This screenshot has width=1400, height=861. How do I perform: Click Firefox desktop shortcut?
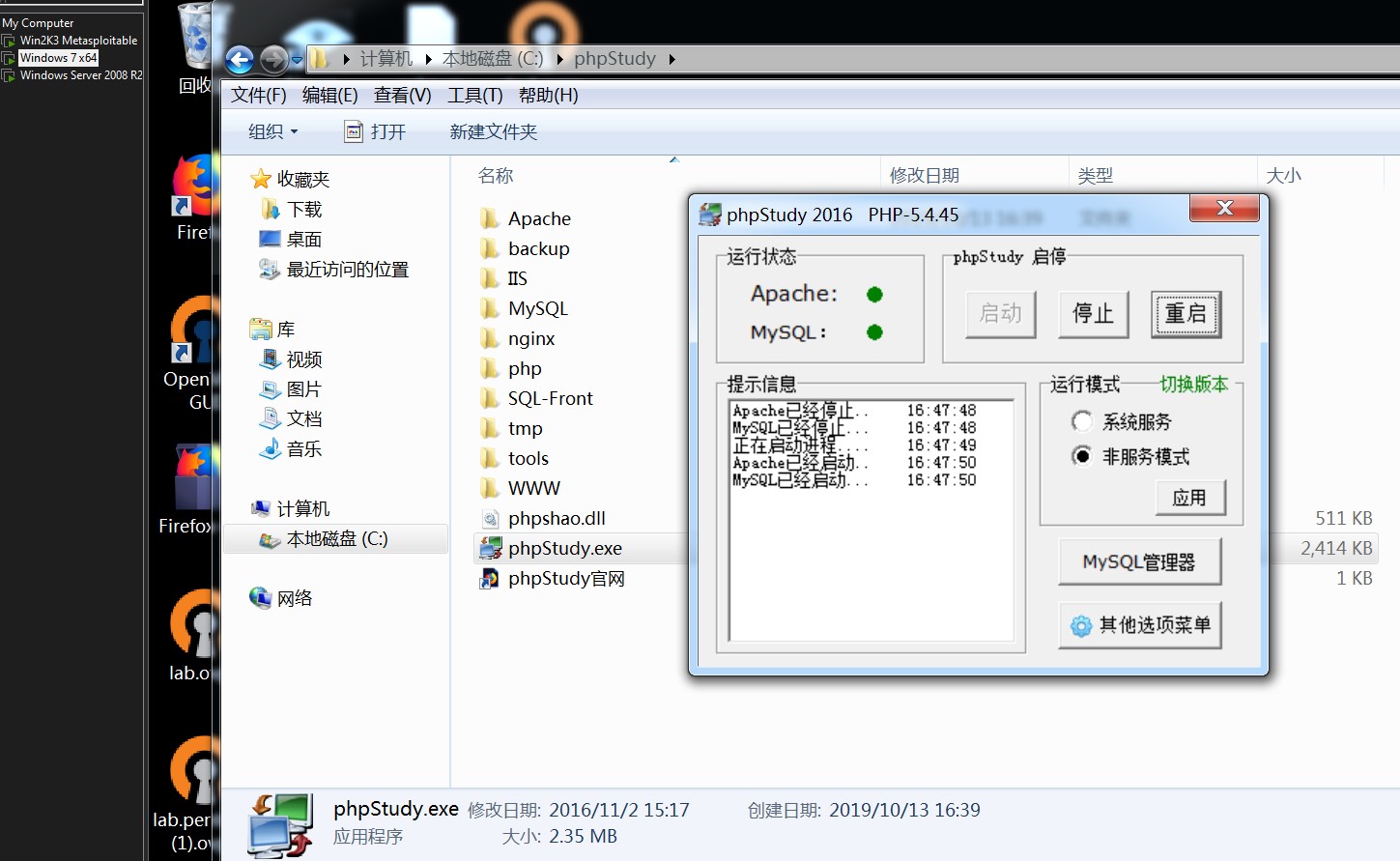pyautogui.click(x=192, y=198)
